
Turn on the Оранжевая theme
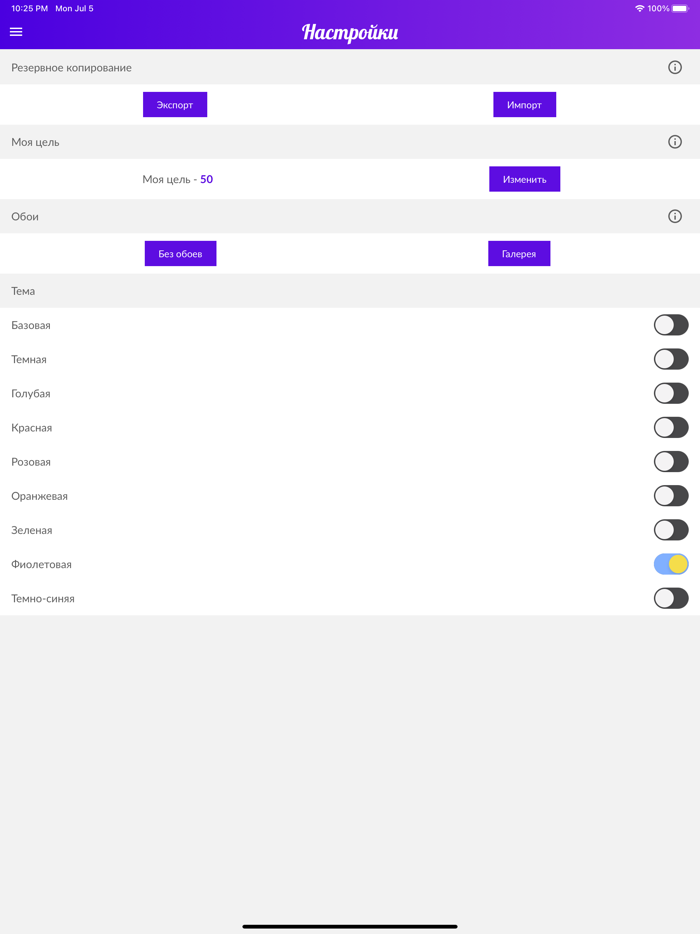pos(670,495)
